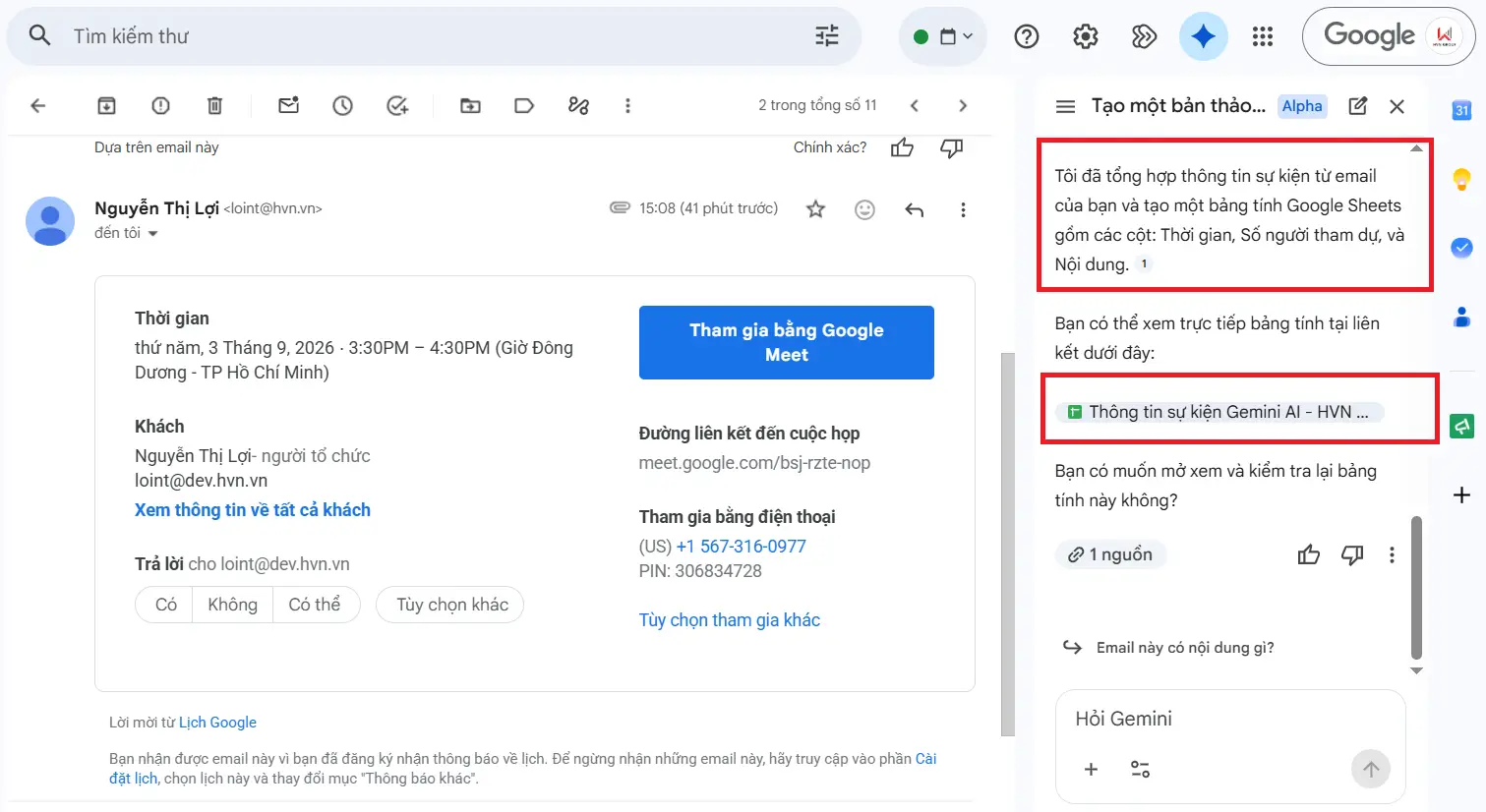
Task: Open Google Calendar in the side panel
Action: coord(1461,110)
